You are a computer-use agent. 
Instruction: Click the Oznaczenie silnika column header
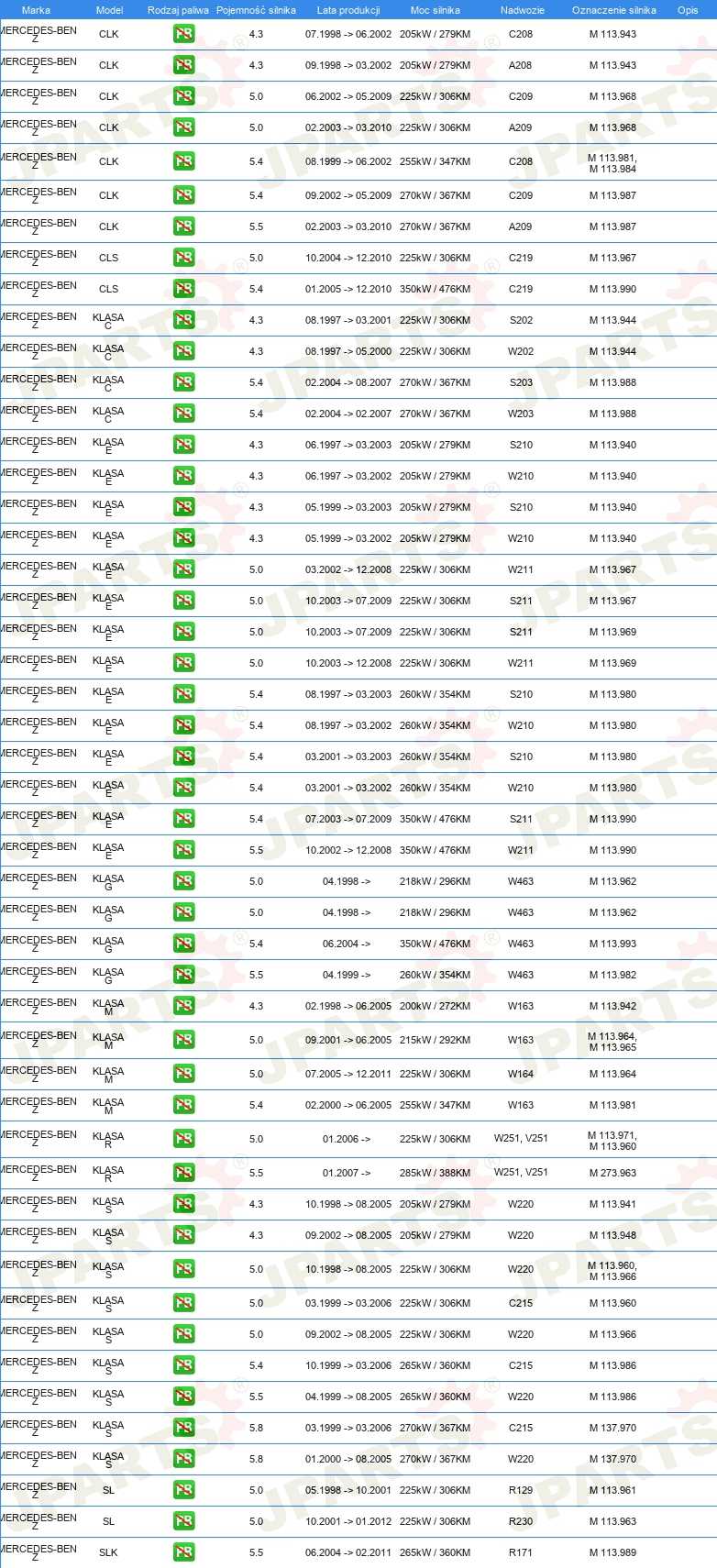[614, 10]
